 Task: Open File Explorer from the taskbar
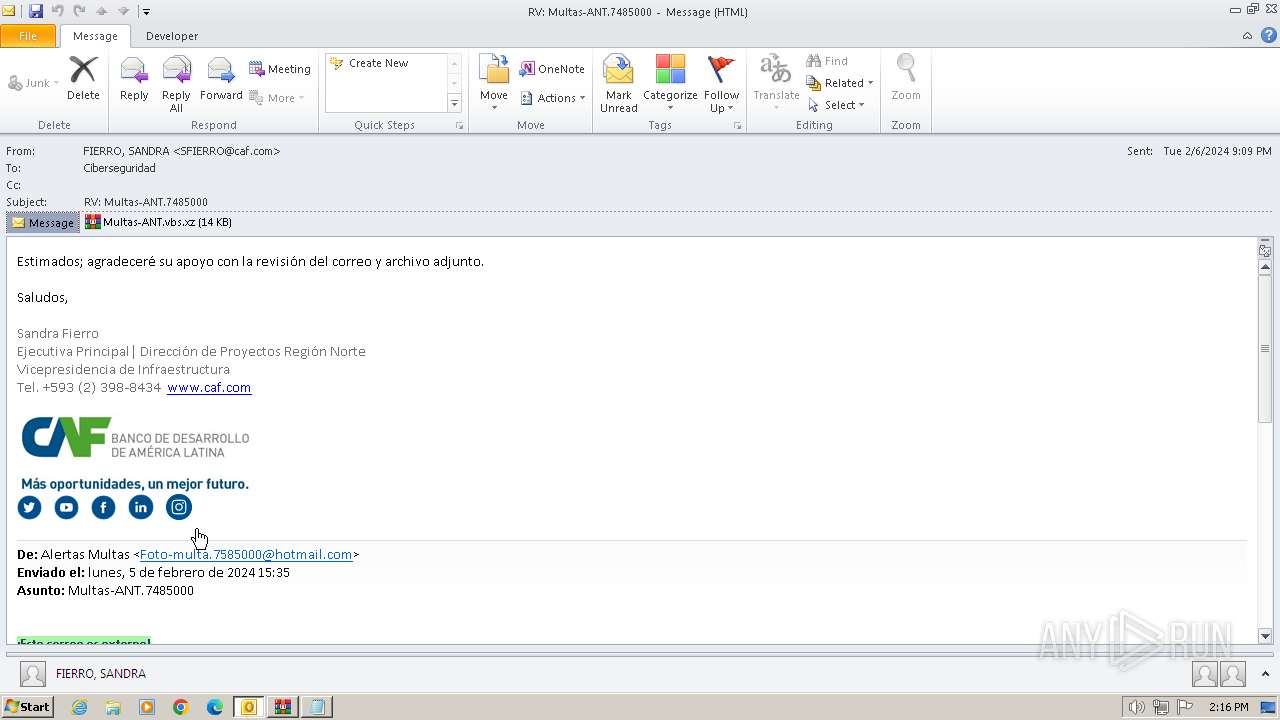click(x=113, y=707)
